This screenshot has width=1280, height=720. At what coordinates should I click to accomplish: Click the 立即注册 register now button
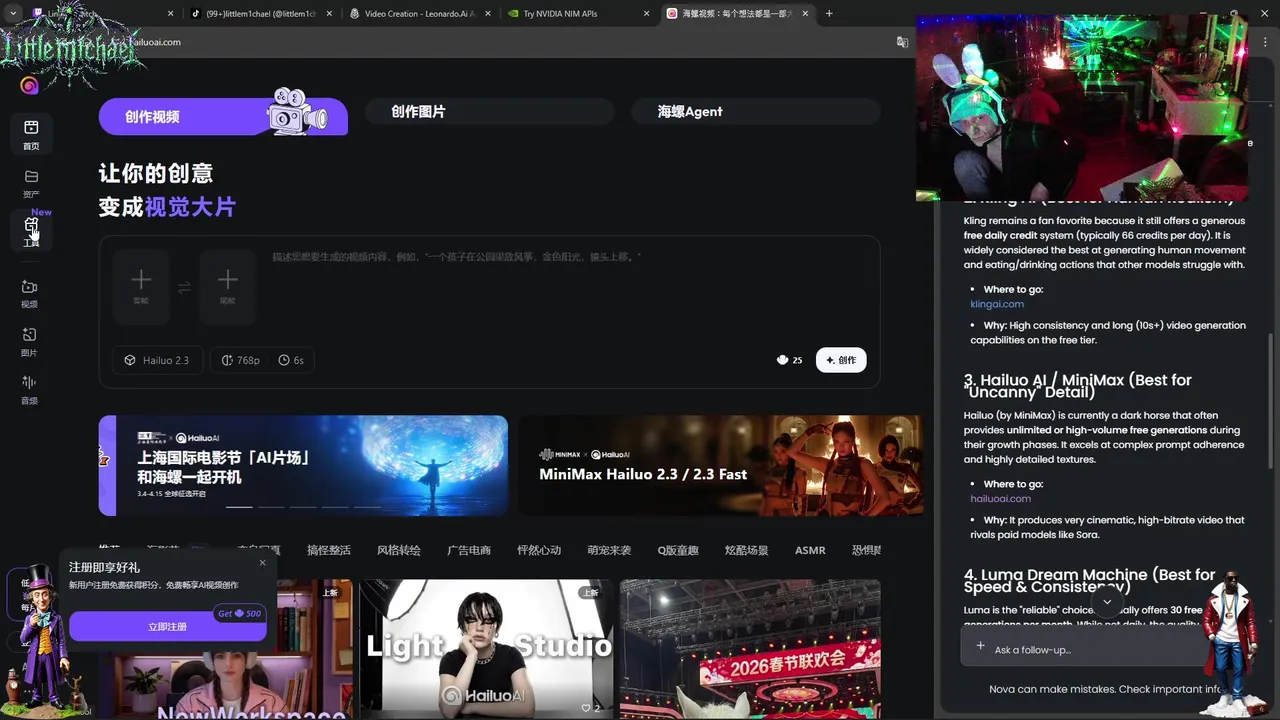[x=167, y=626]
